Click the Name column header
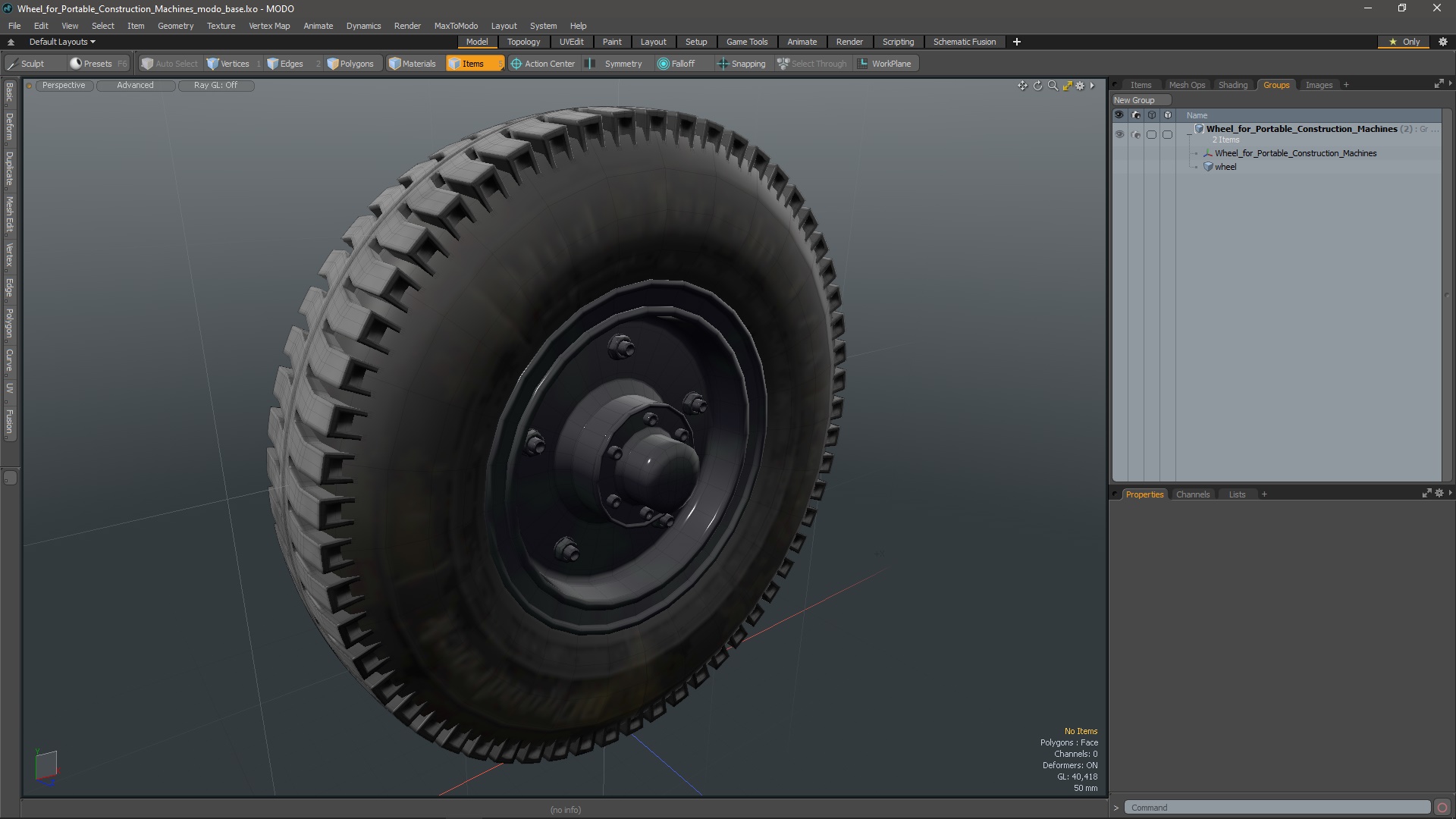The width and height of the screenshot is (1456, 819). 1308,115
